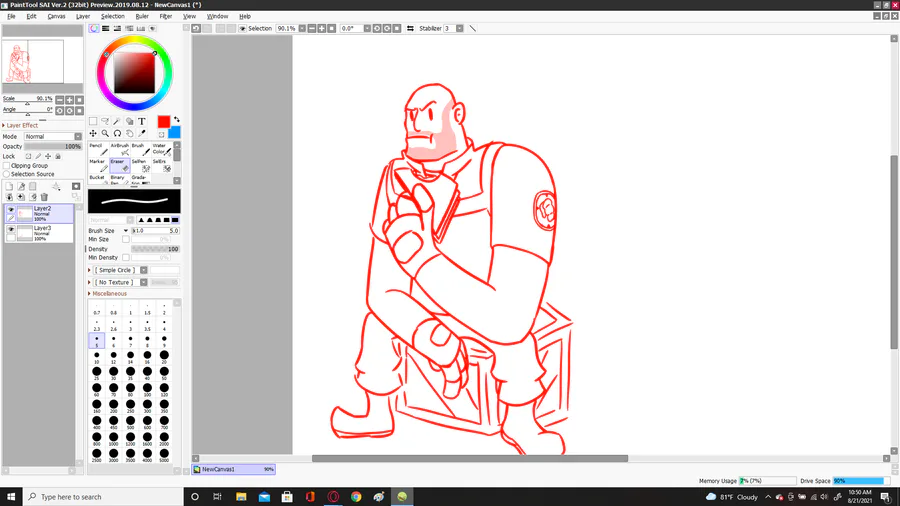Open the Selection menu
Screen dimensions: 900x506
[112, 16]
